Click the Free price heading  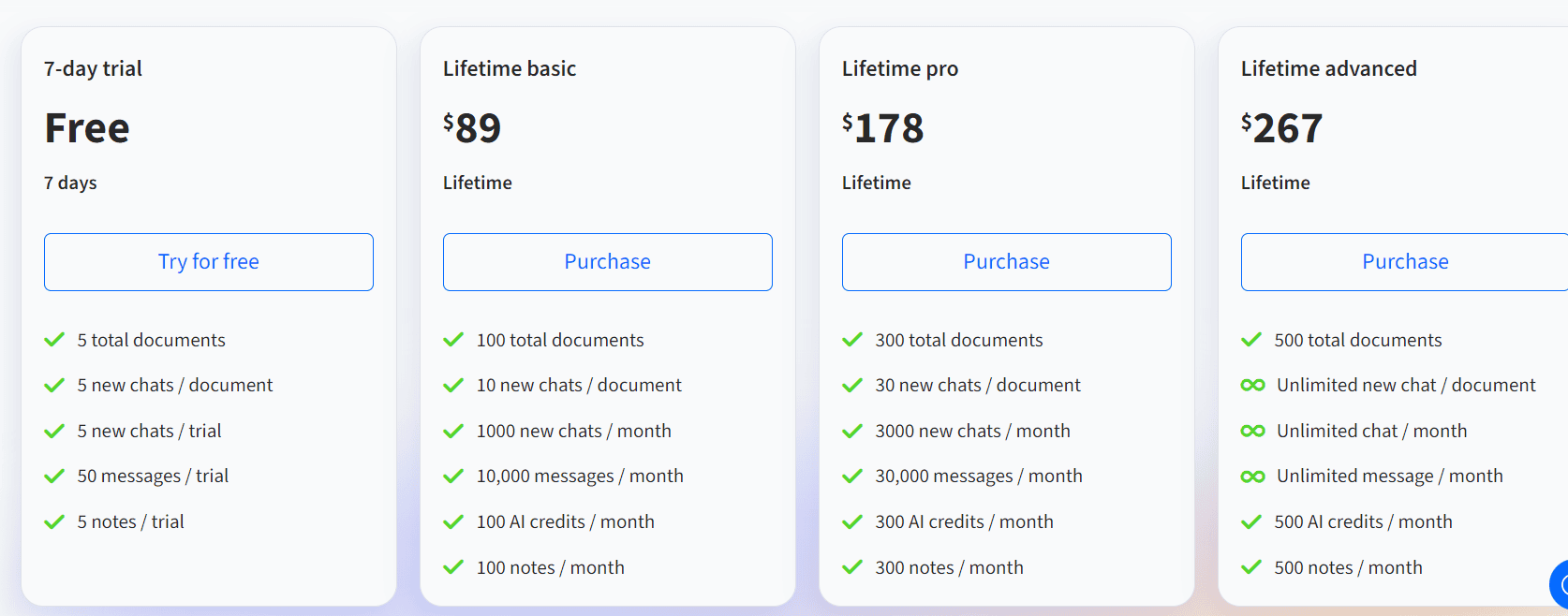[87, 127]
